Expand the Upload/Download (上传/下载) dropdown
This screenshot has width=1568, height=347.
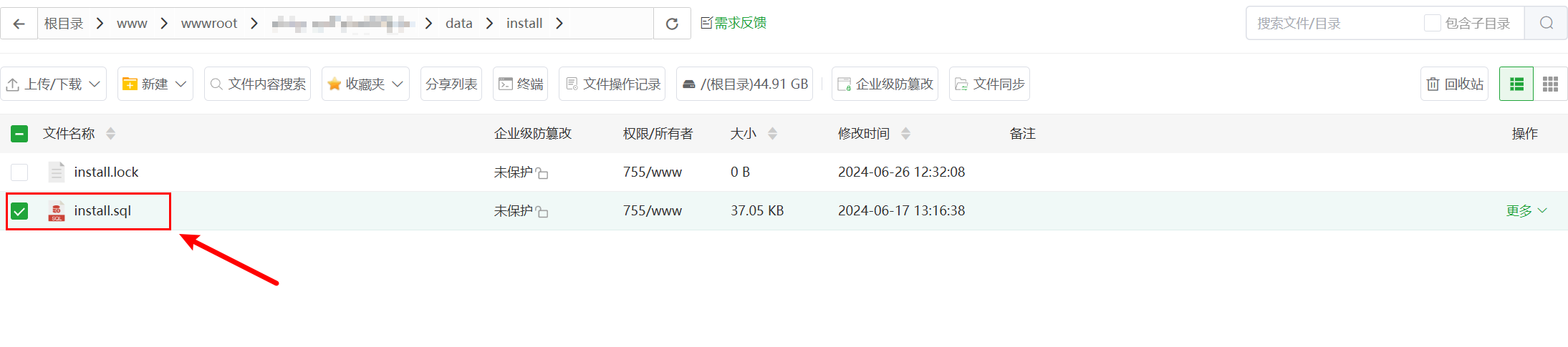(x=54, y=84)
